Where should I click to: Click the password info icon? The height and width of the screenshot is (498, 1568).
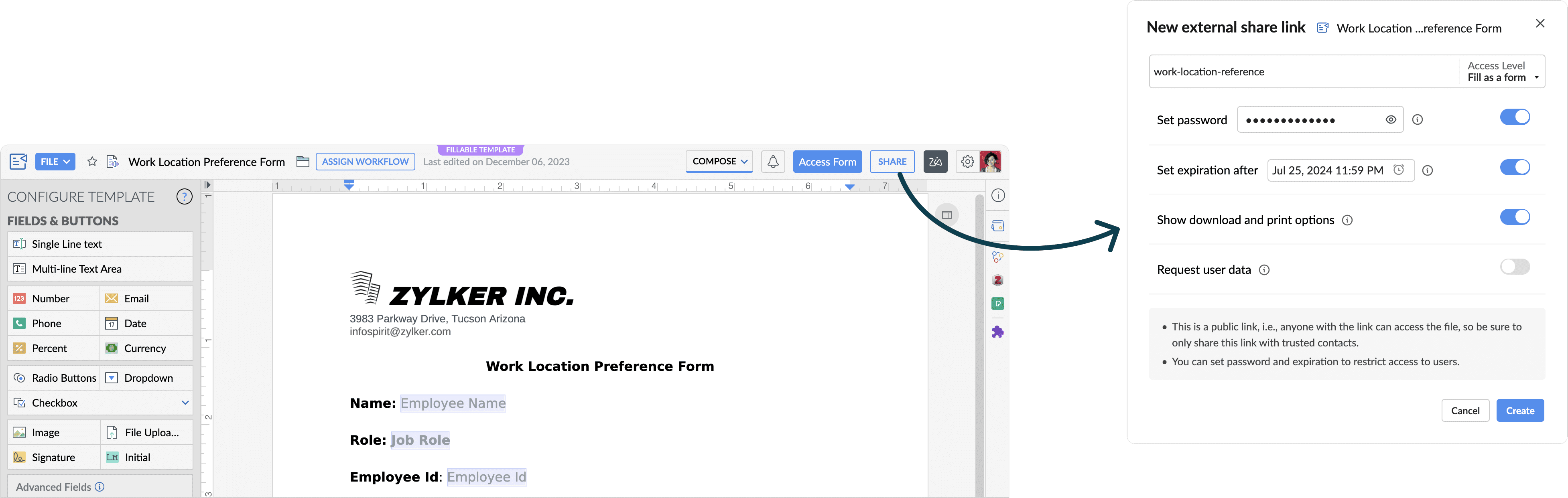tap(1418, 120)
